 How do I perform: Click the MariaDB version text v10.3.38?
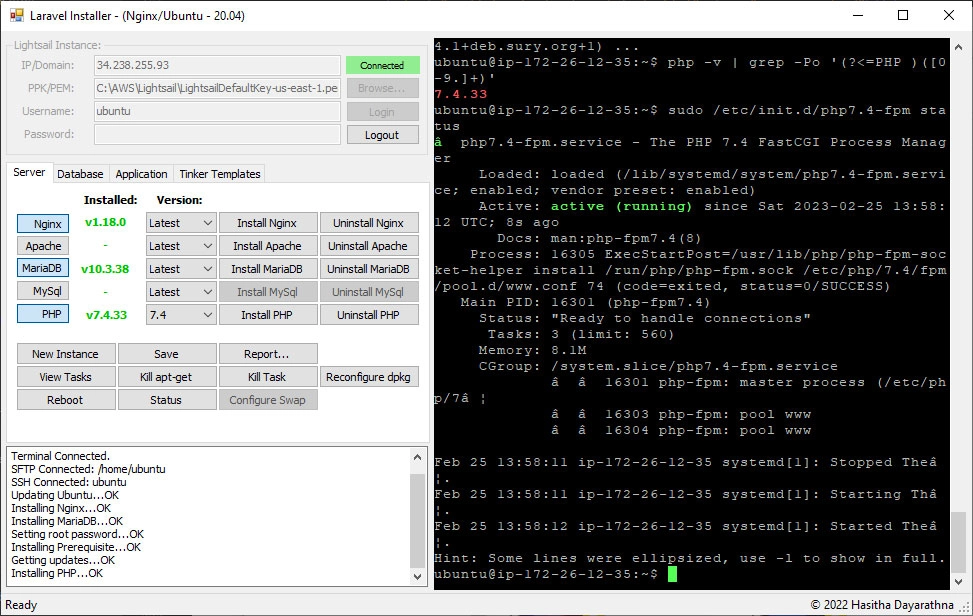point(105,269)
